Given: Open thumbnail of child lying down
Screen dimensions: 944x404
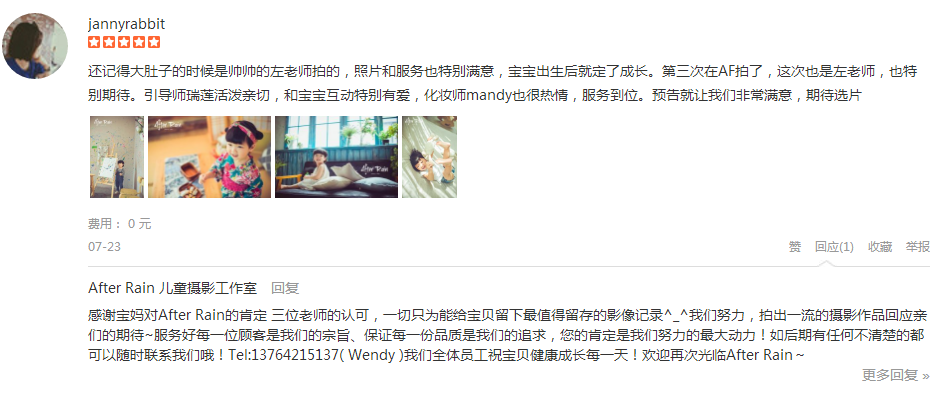Looking at the screenshot, I should [x=429, y=157].
